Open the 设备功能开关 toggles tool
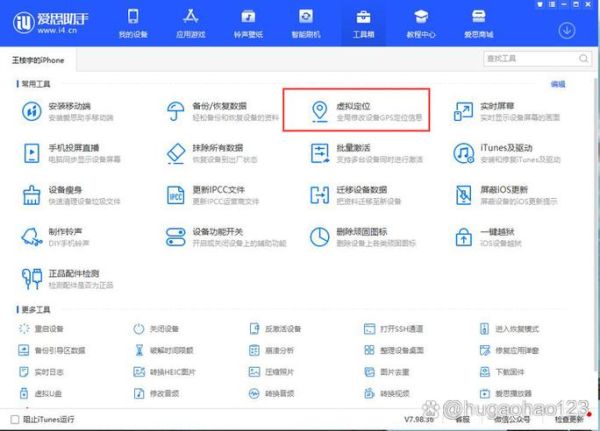 click(226, 237)
